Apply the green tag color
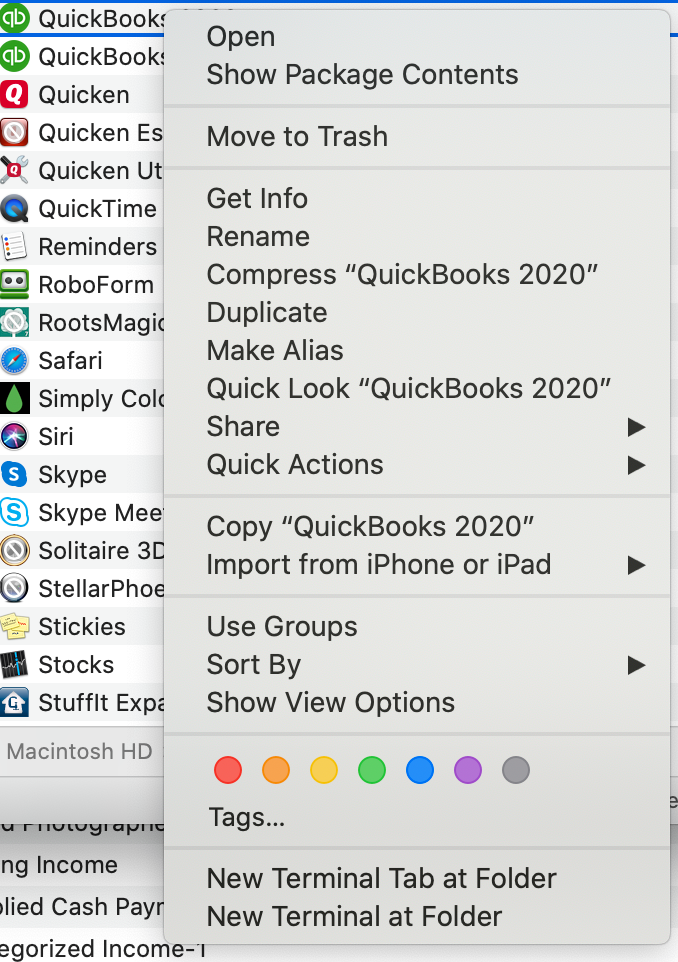Image resolution: width=678 pixels, height=962 pixels. [372, 770]
